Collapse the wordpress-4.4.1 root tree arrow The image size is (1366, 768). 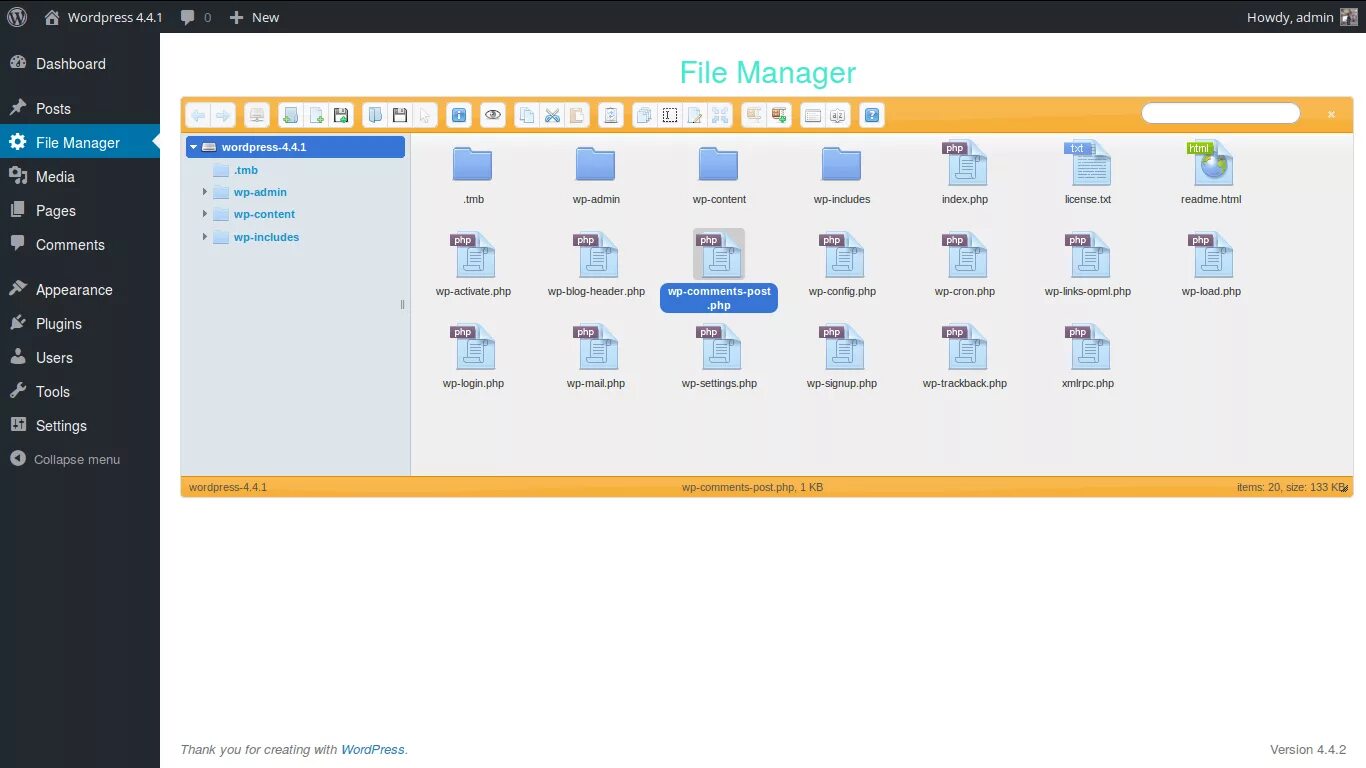(194, 147)
